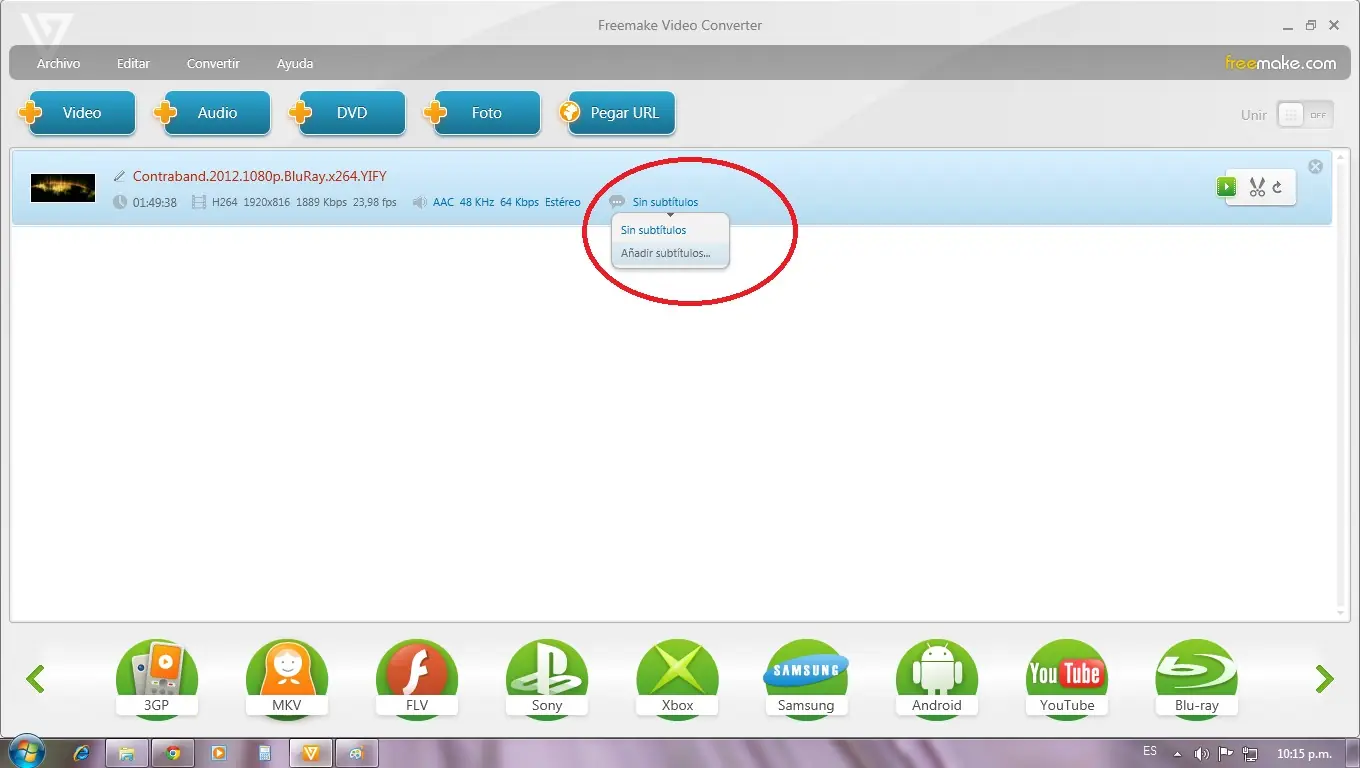The image size is (1360, 768).
Task: Click the Show desktop strip beside the clock
Action: [x=1353, y=753]
